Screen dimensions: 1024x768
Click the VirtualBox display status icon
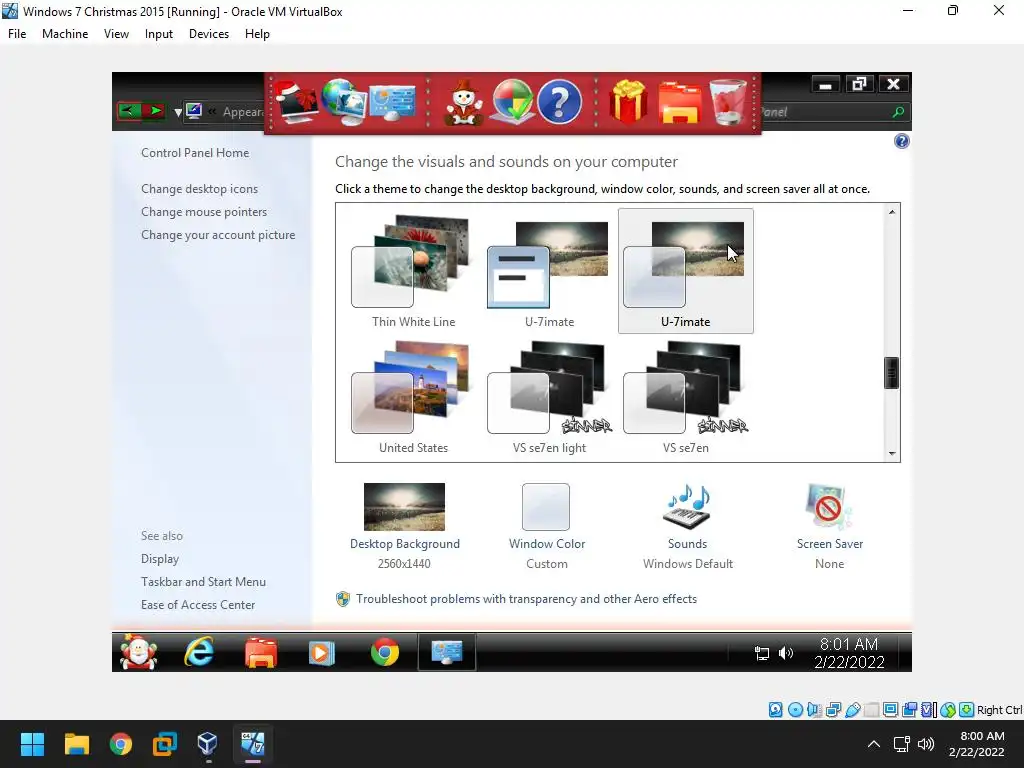(x=890, y=710)
